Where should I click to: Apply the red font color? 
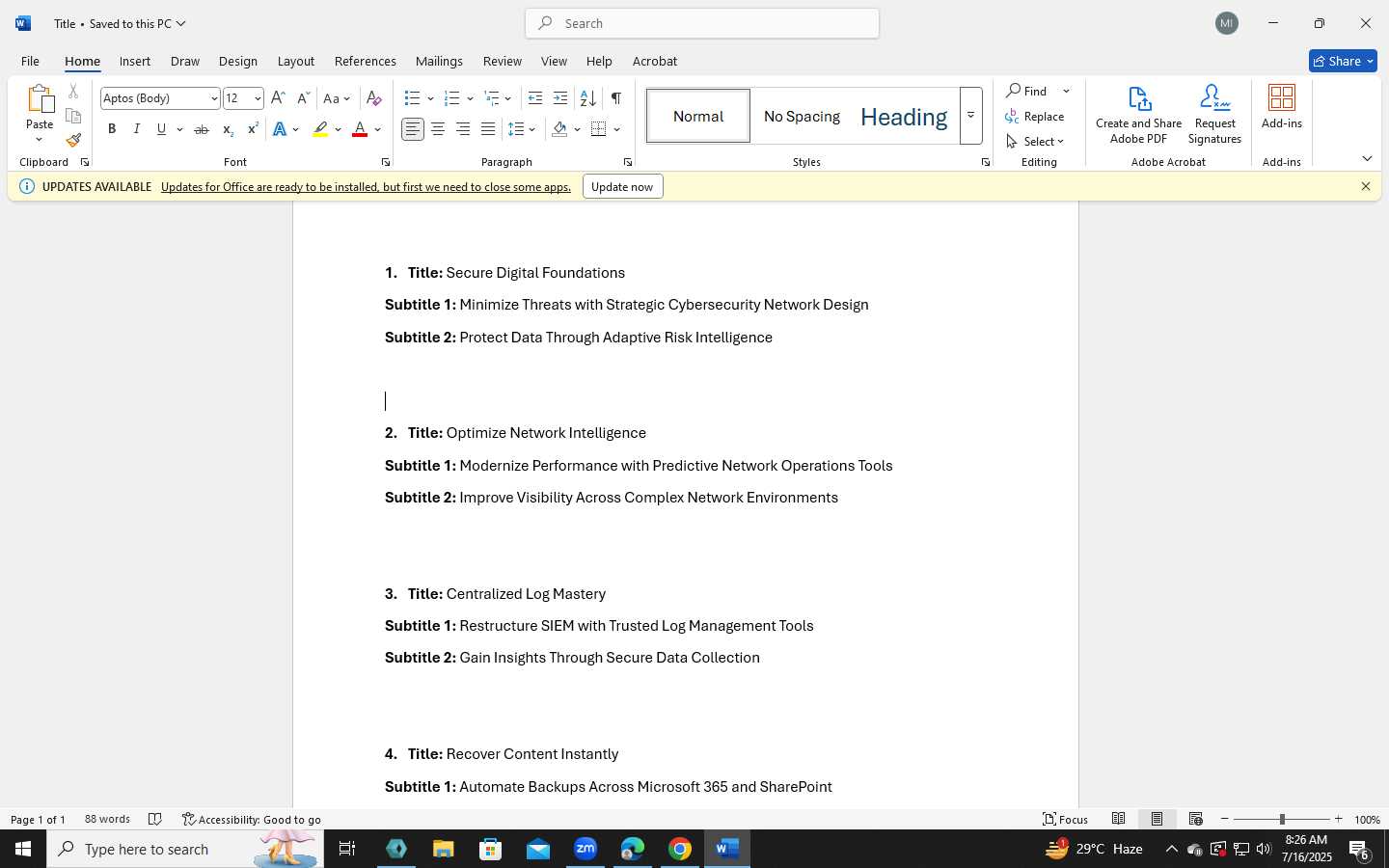(360, 129)
